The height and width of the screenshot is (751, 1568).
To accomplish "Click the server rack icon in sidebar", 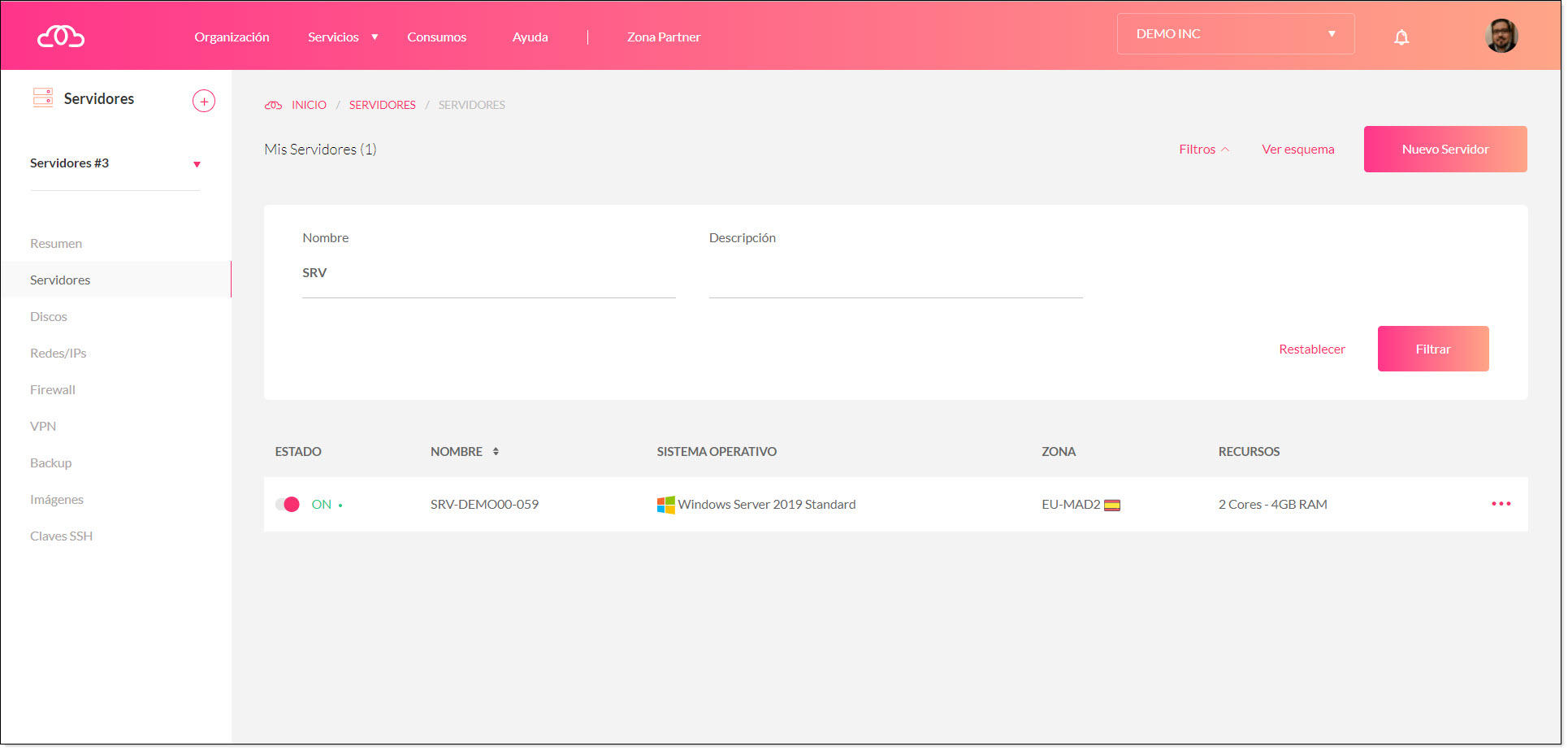I will [43, 98].
